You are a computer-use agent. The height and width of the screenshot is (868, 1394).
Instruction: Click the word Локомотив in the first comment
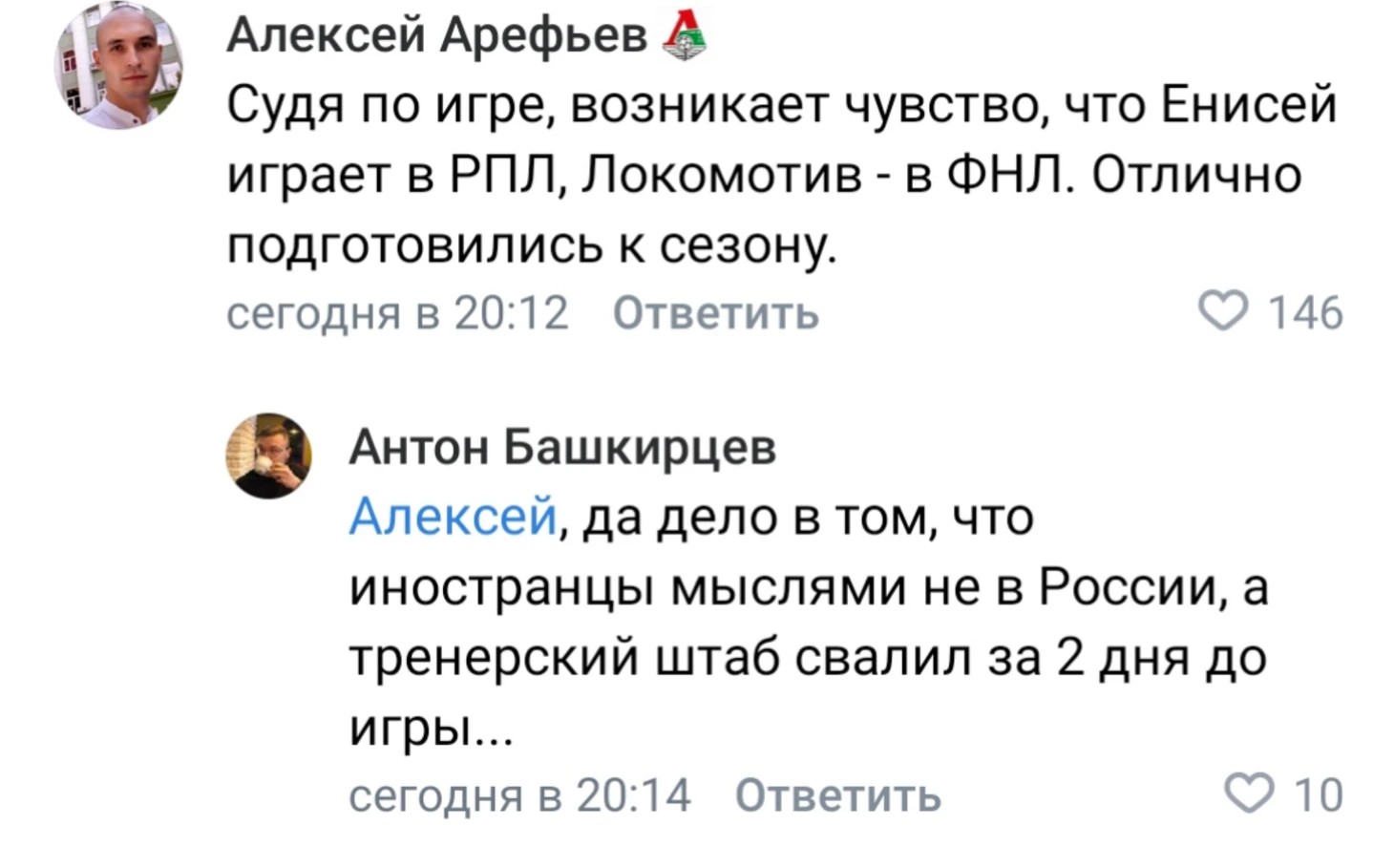[x=722, y=176]
